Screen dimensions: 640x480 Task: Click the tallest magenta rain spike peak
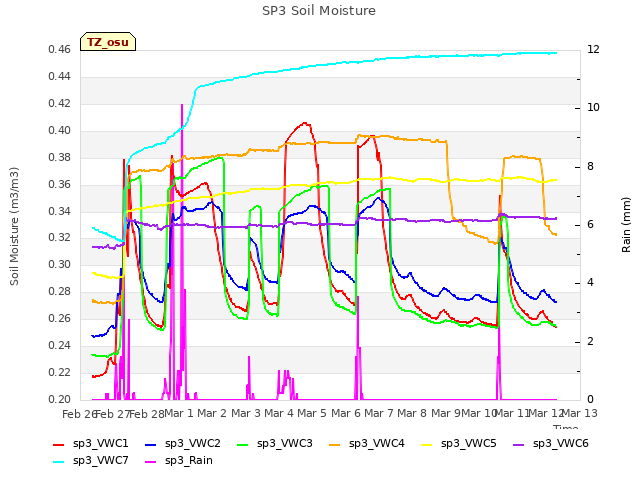[182, 105]
